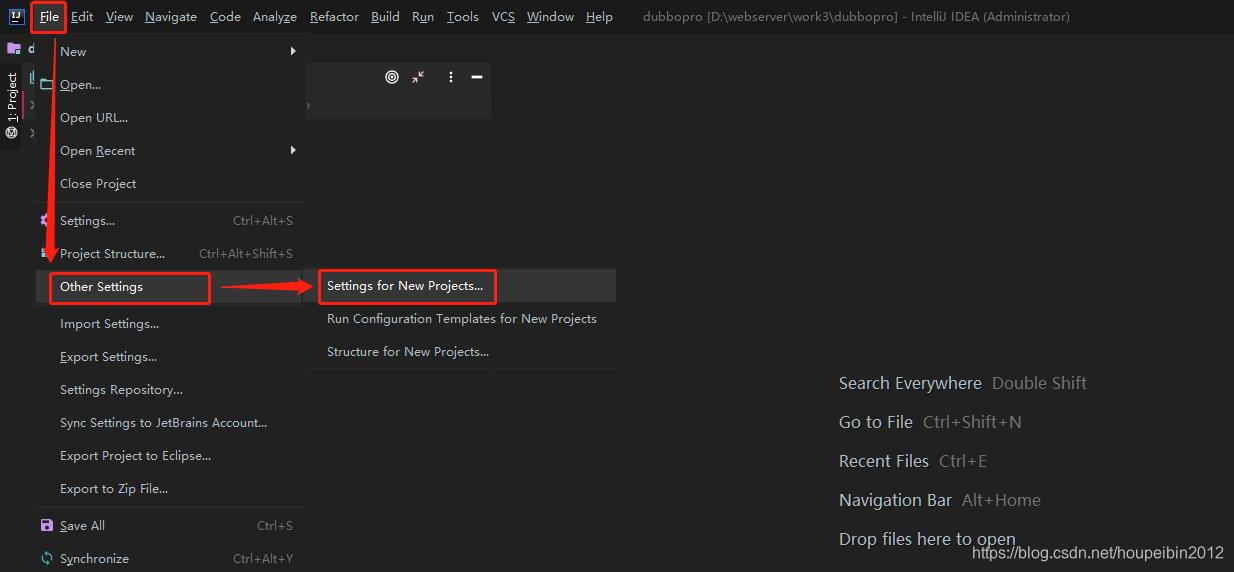This screenshot has width=1234, height=572.
Task: Click the Go to File hint text
Action: click(876, 422)
